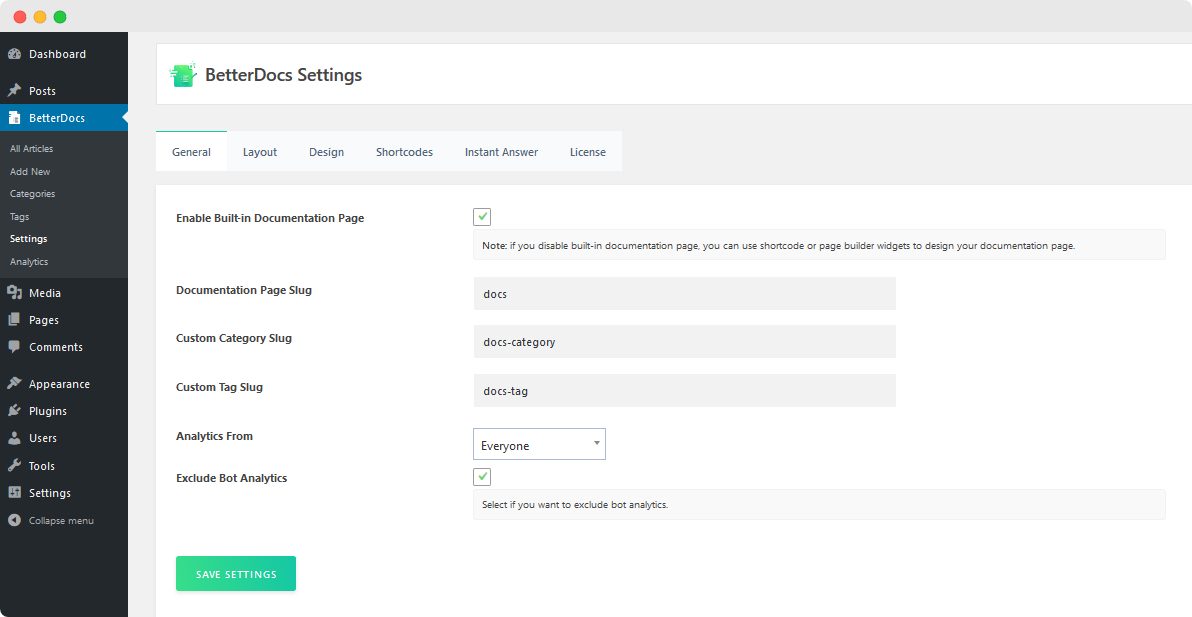
Task: Click the Pages icon in sidebar
Action: point(14,320)
